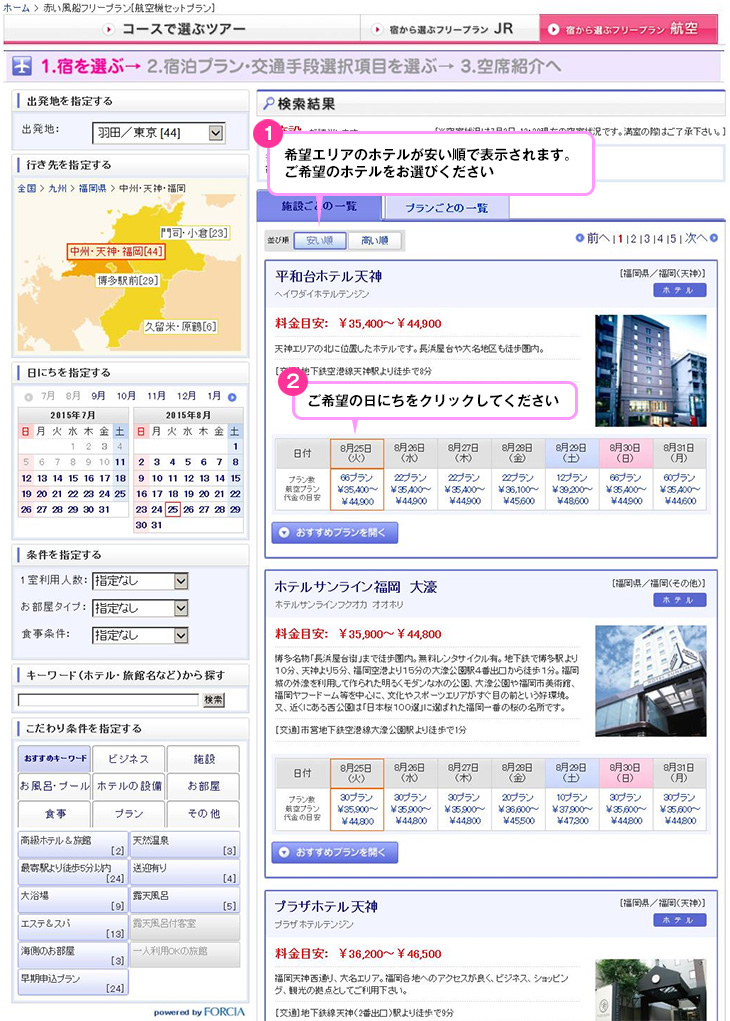The image size is (730, 1021).
Task: Click the next page (次へ) arrow icon
Action: coord(714,239)
